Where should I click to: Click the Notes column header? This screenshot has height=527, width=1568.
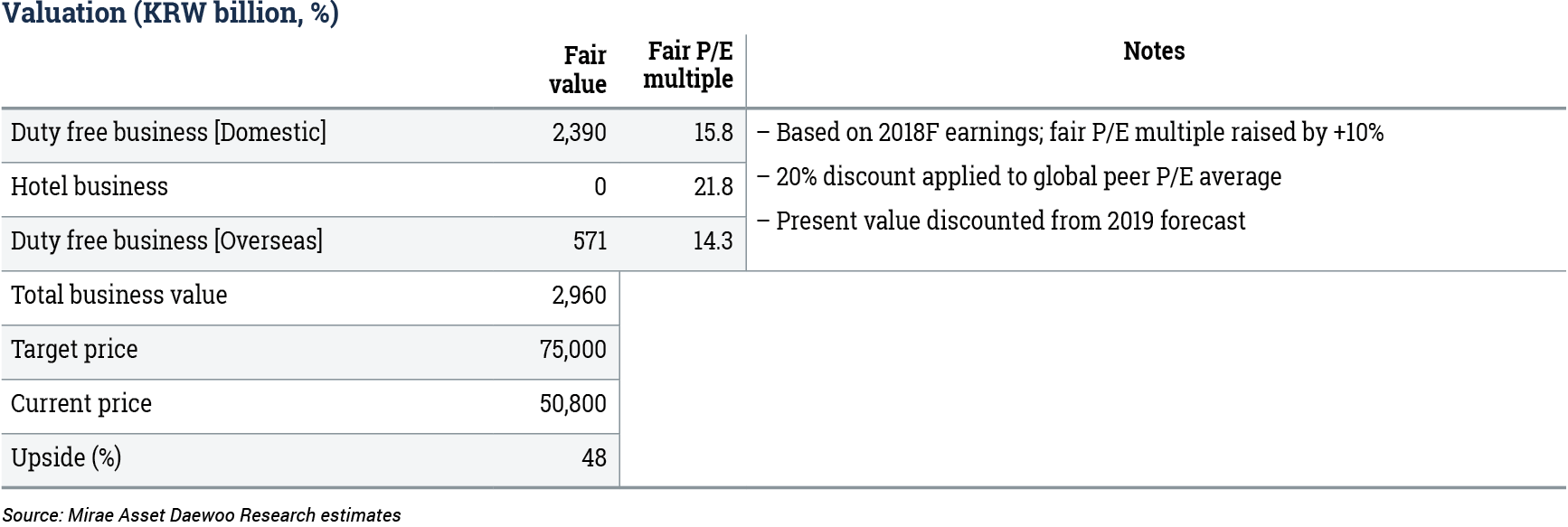[1154, 51]
